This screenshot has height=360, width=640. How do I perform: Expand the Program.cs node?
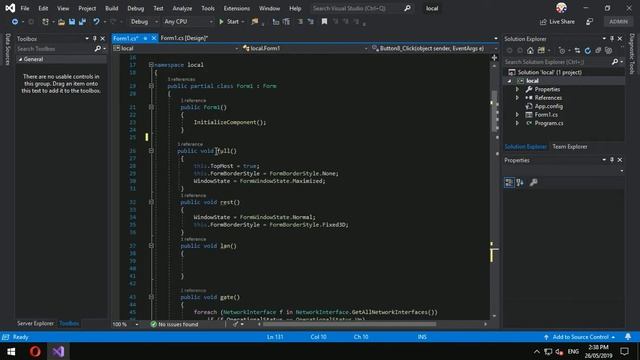(x=517, y=123)
